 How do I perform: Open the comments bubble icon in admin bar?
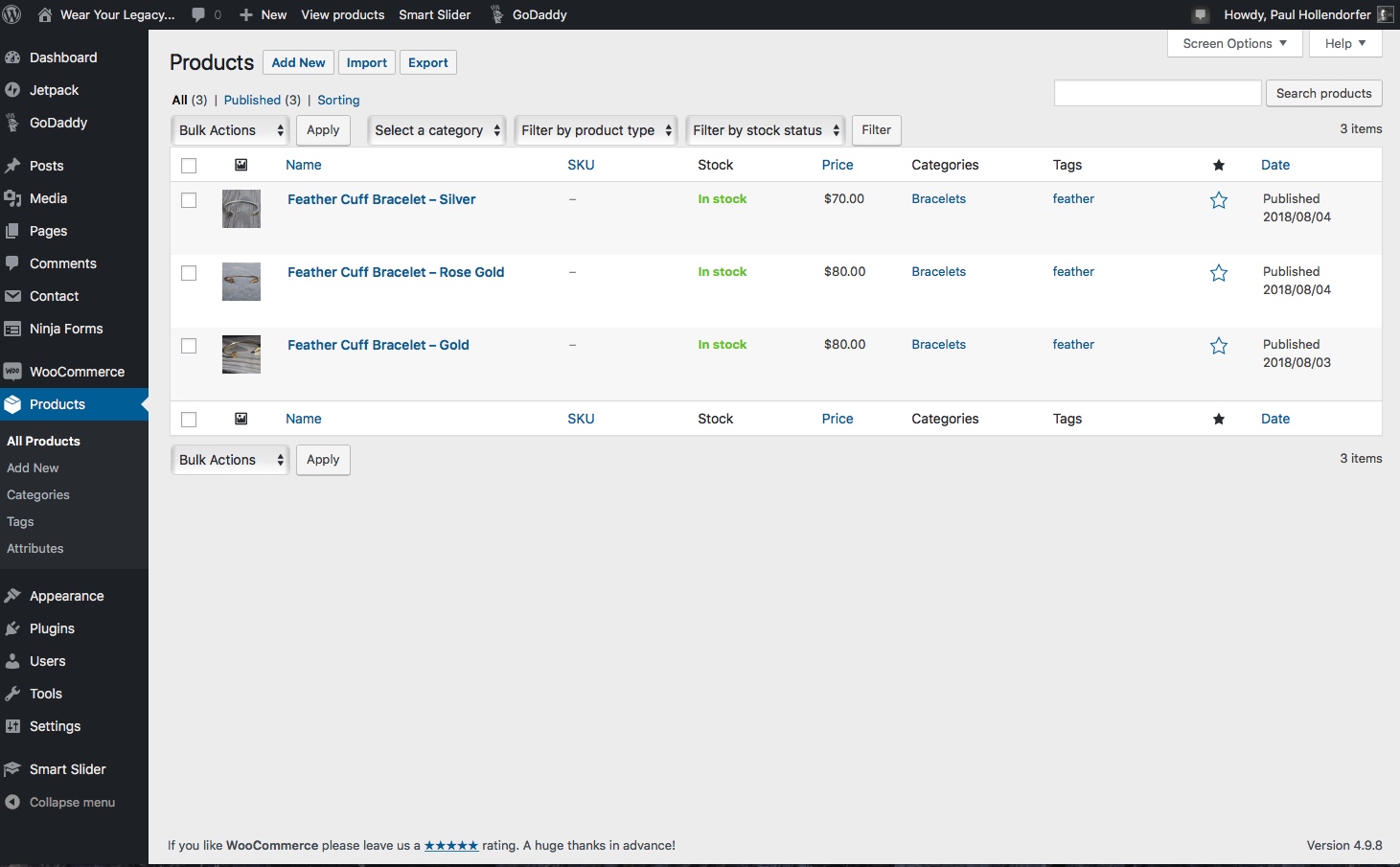198,14
